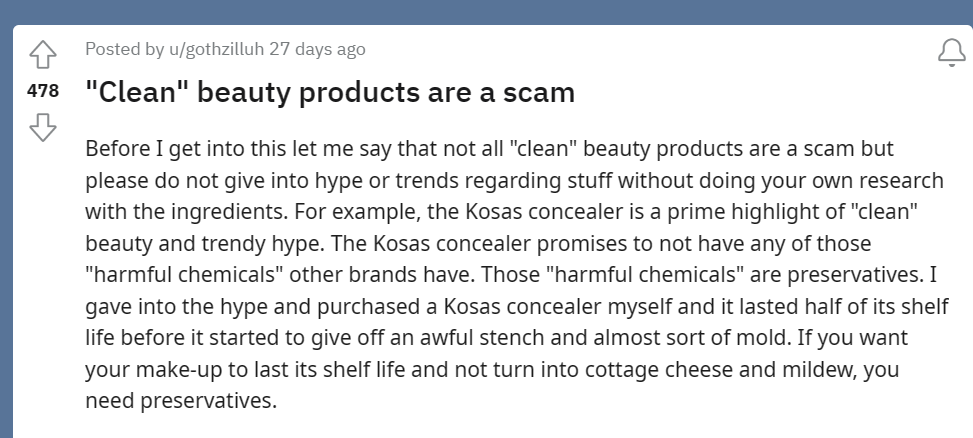
Task: Click the '27 days ago' timestamp
Action: tap(317, 49)
